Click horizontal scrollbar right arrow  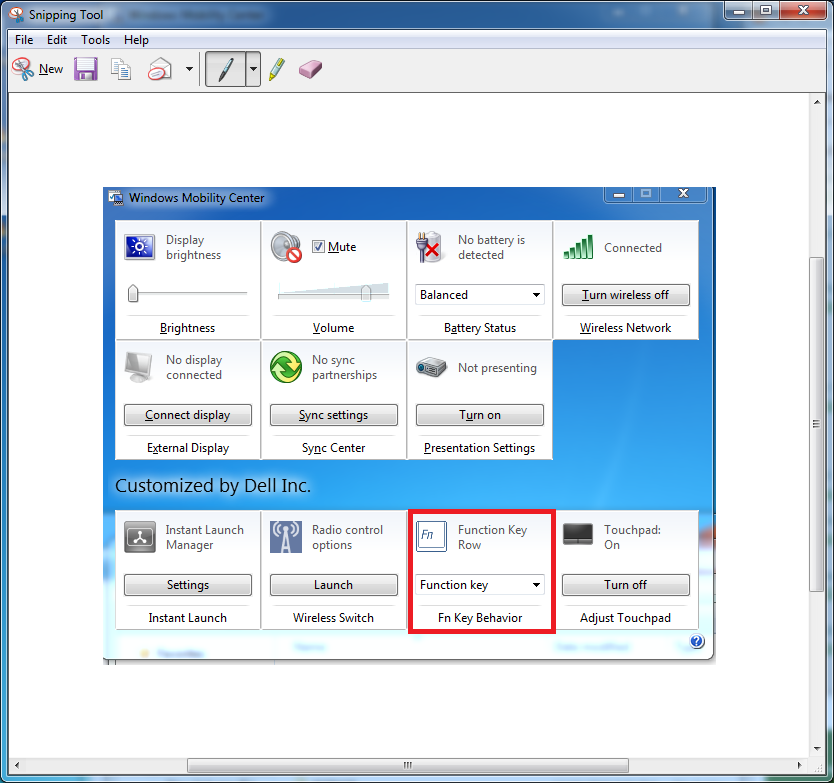[x=799, y=765]
